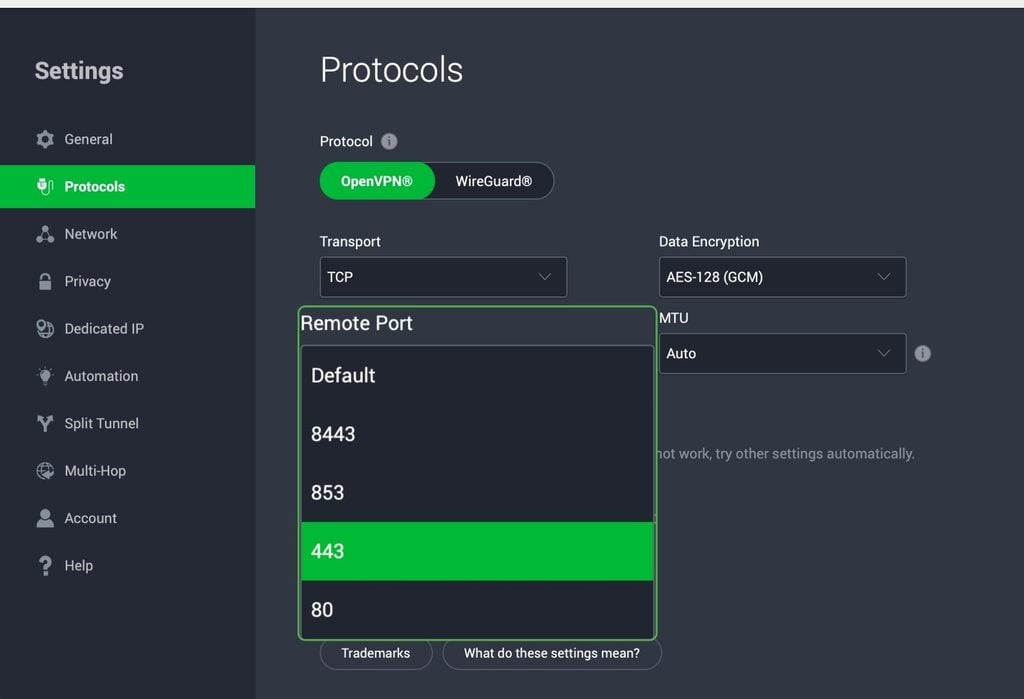Open the MTU Auto dropdown
The height and width of the screenshot is (699, 1024).
click(x=782, y=353)
